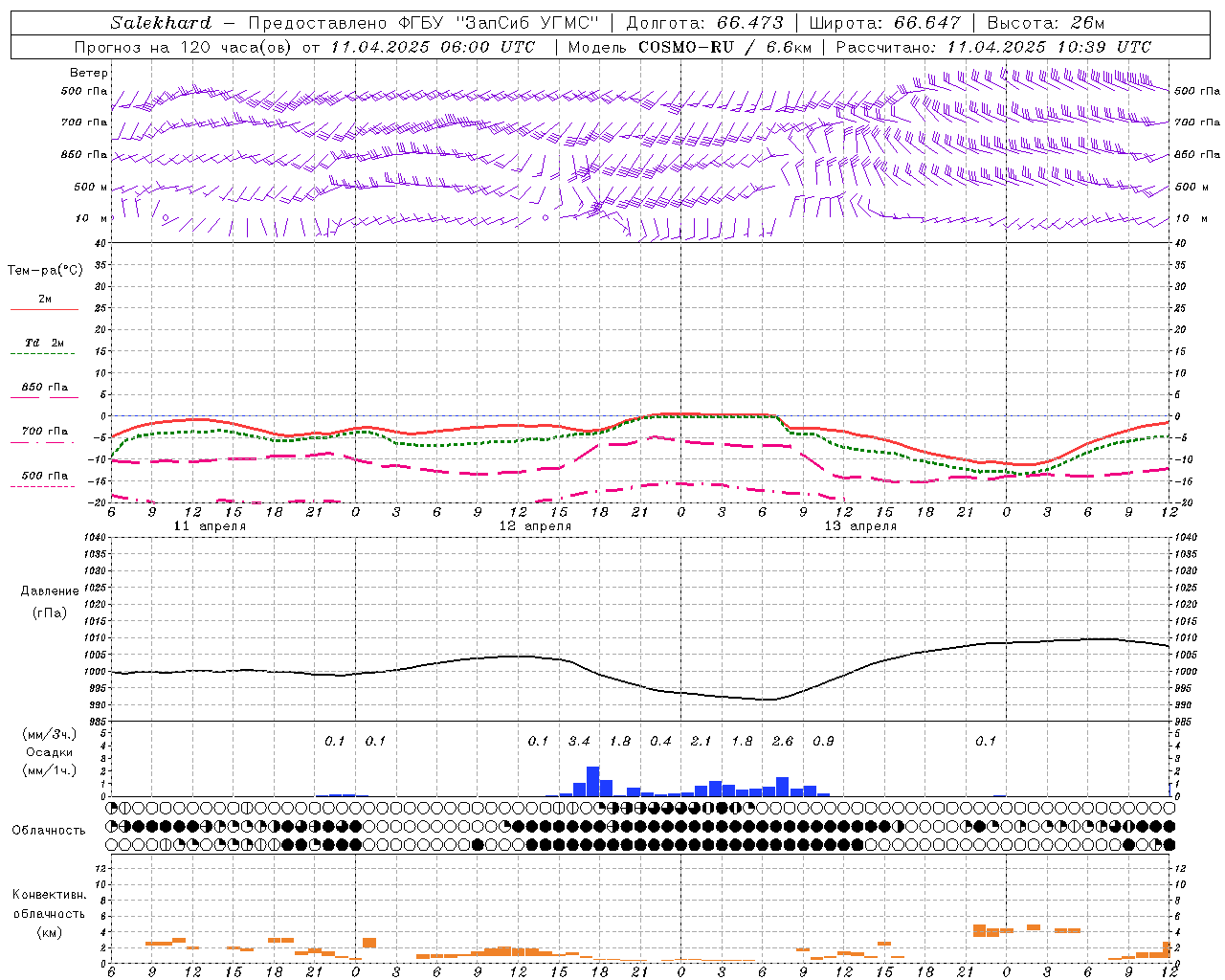Click the 3.4 three-hour precipitation value

click(x=579, y=741)
